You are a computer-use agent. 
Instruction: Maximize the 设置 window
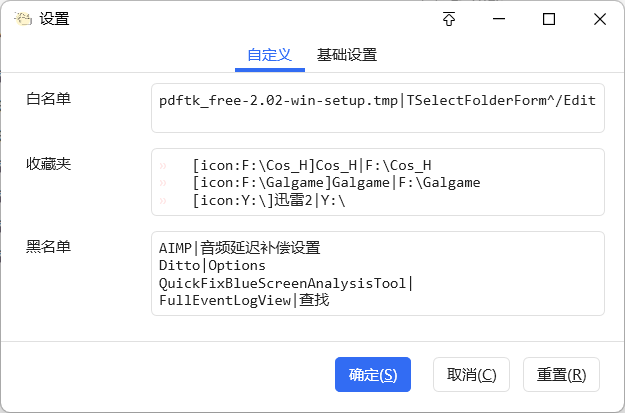(549, 19)
